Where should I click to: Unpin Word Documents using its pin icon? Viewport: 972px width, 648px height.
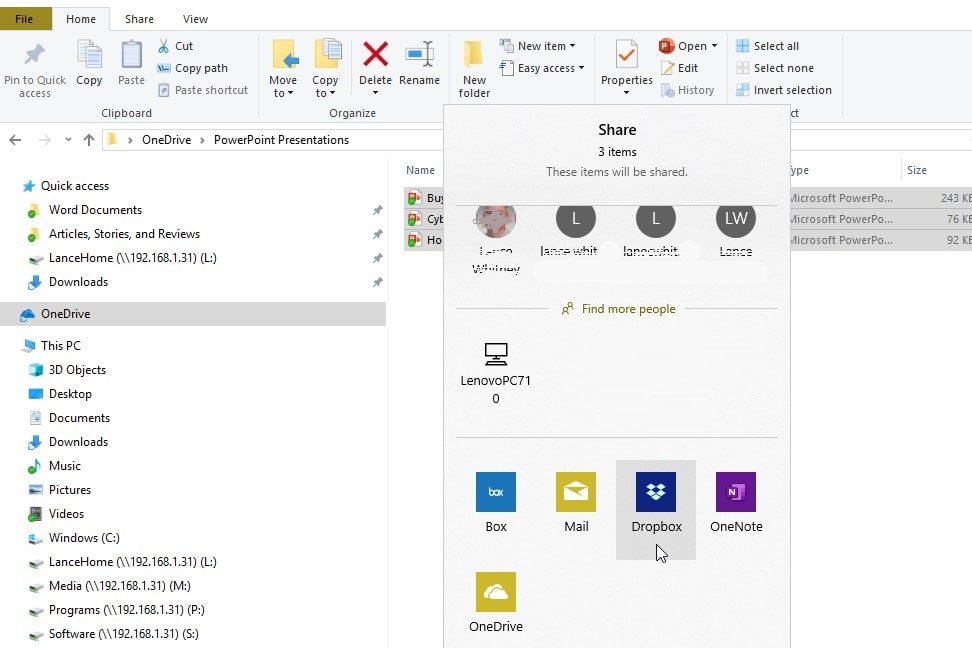378,210
